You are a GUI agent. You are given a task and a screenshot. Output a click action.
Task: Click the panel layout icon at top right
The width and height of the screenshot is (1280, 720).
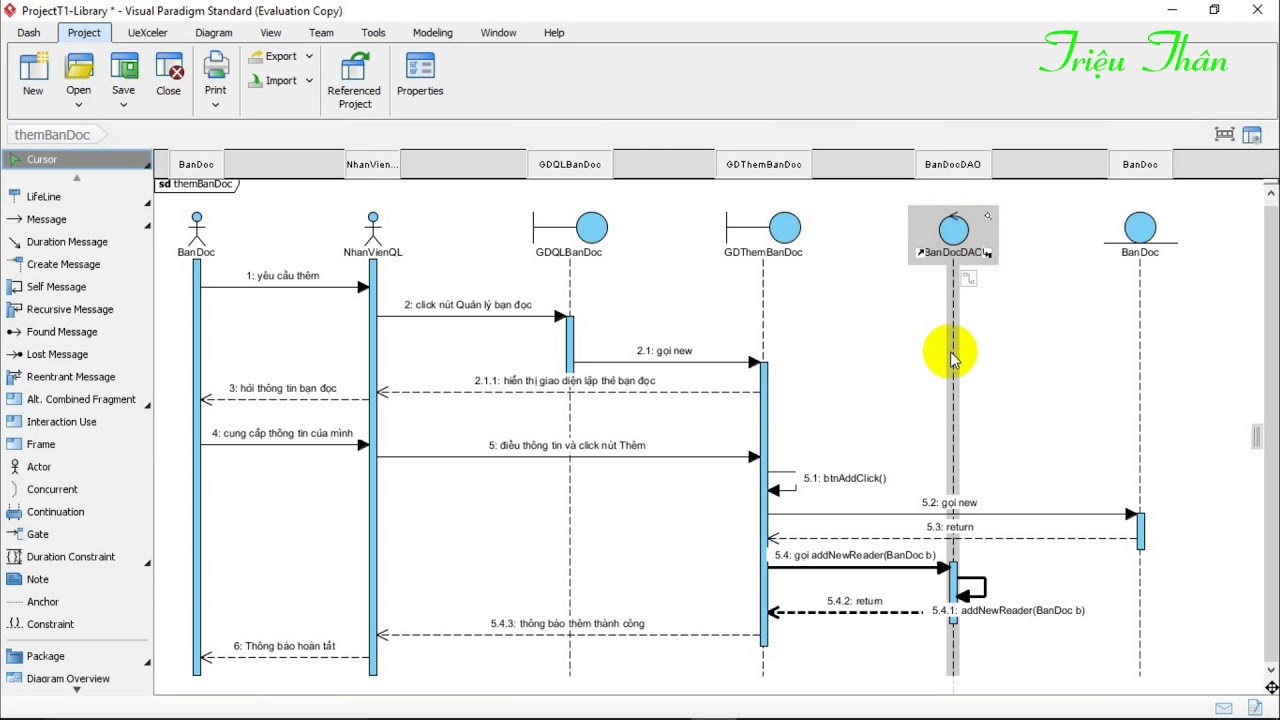(x=1254, y=134)
